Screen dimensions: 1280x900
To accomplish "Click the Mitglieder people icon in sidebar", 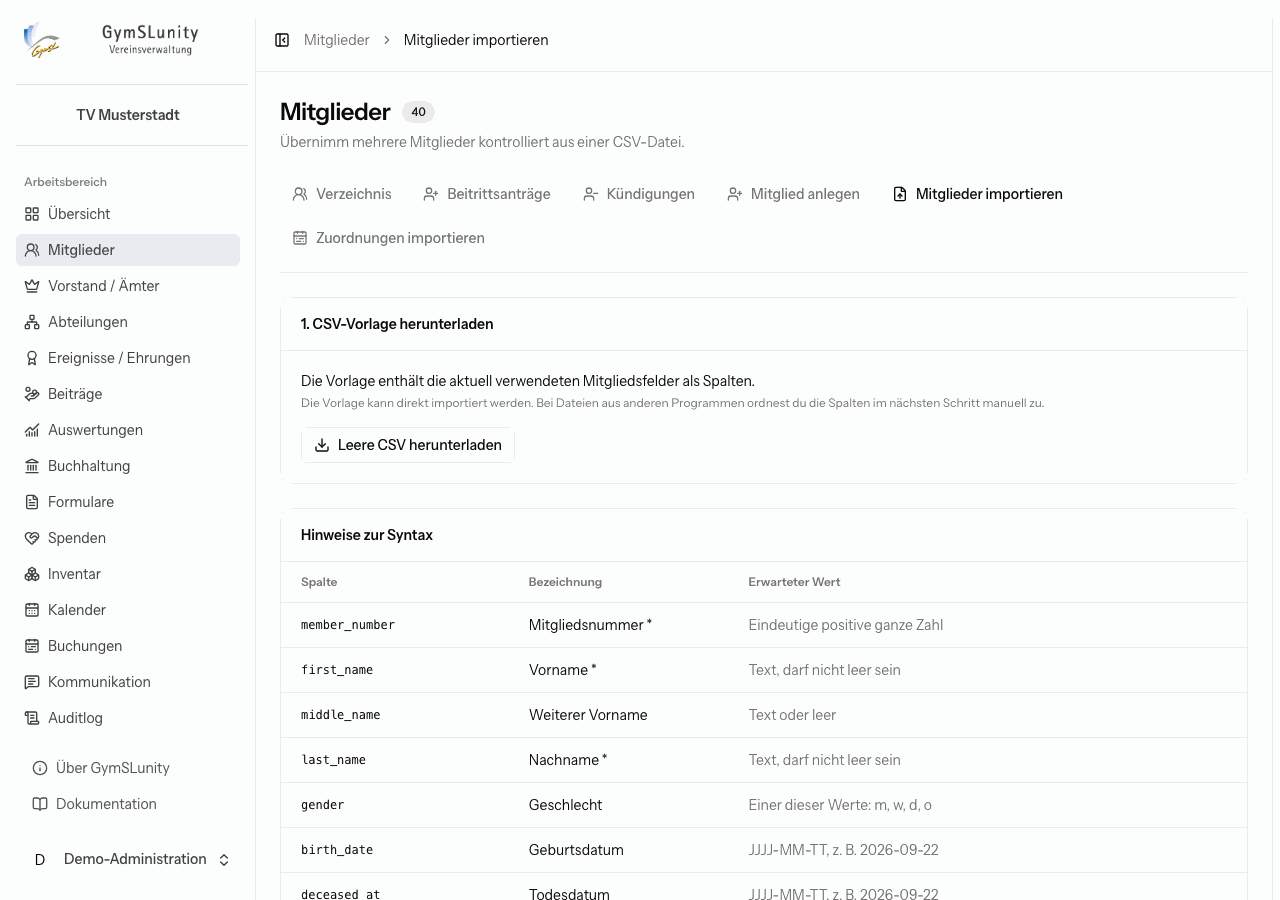I will click(32, 250).
